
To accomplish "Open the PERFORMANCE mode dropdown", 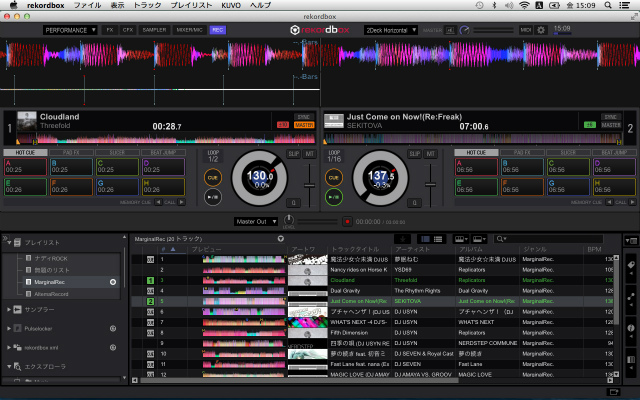I will (x=70, y=30).
